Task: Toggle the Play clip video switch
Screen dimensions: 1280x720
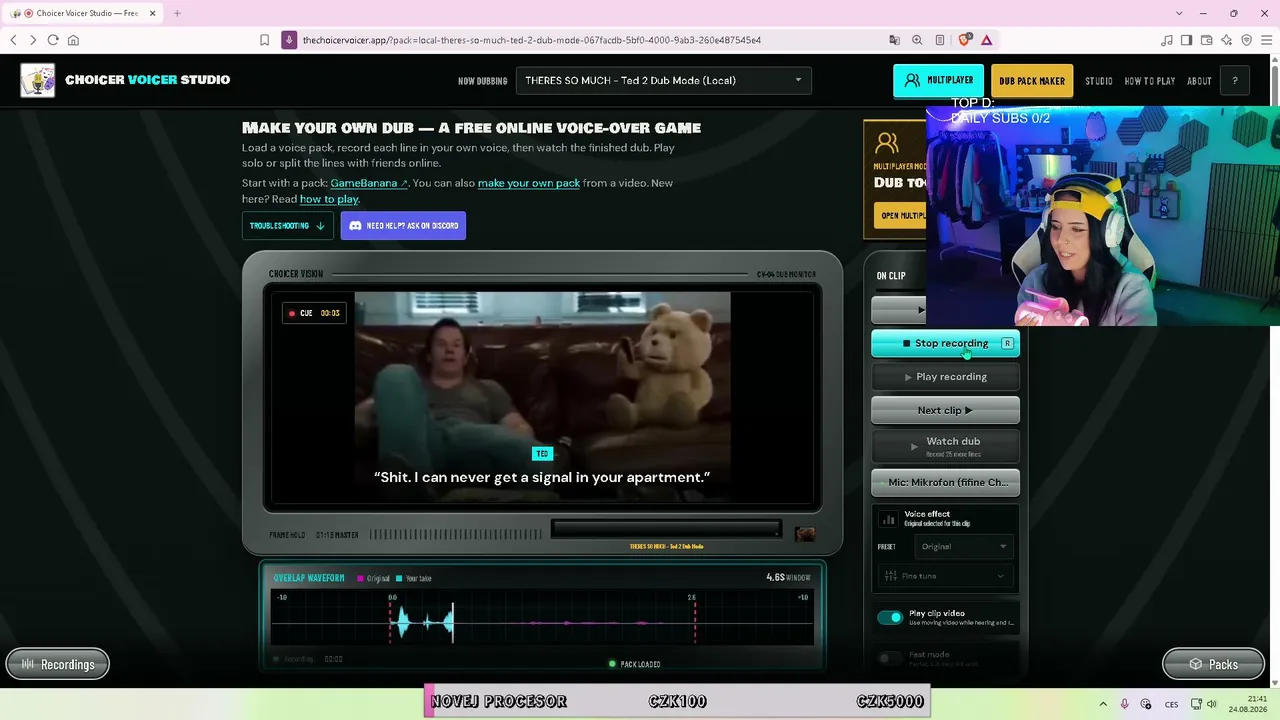Action: coord(889,617)
